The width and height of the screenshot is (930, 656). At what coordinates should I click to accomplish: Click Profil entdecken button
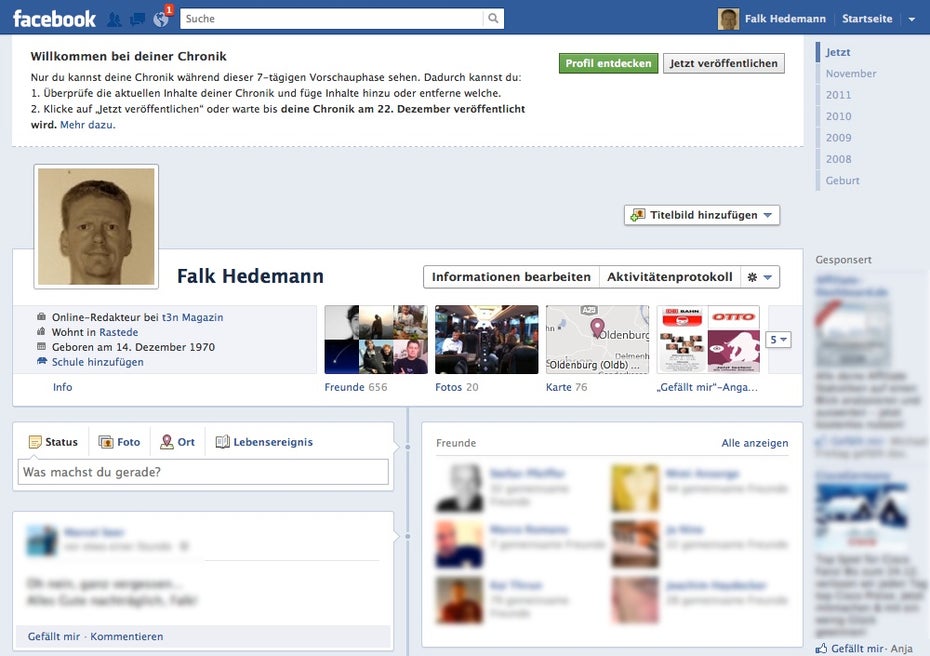pos(608,63)
